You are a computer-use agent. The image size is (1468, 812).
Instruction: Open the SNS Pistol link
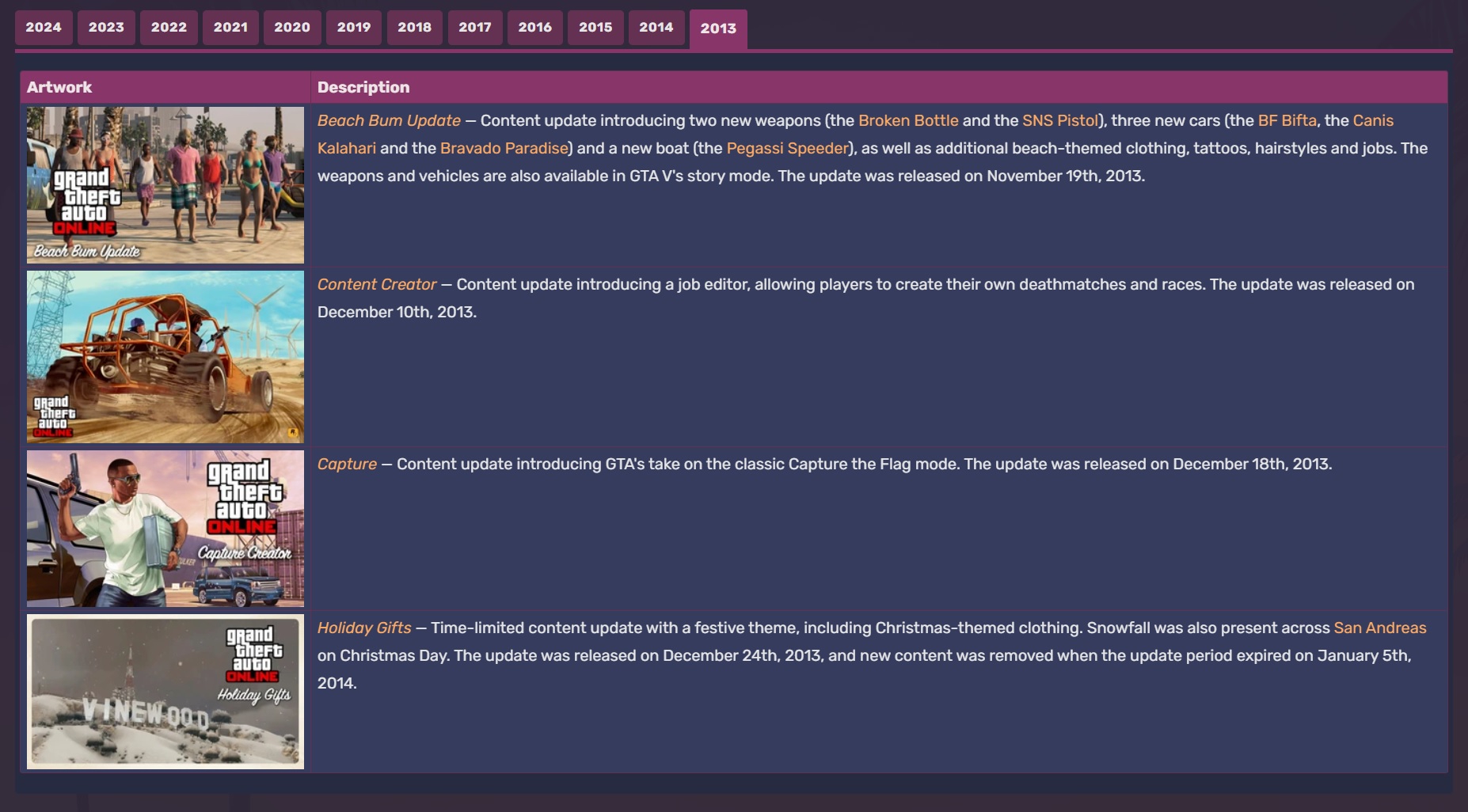1060,120
